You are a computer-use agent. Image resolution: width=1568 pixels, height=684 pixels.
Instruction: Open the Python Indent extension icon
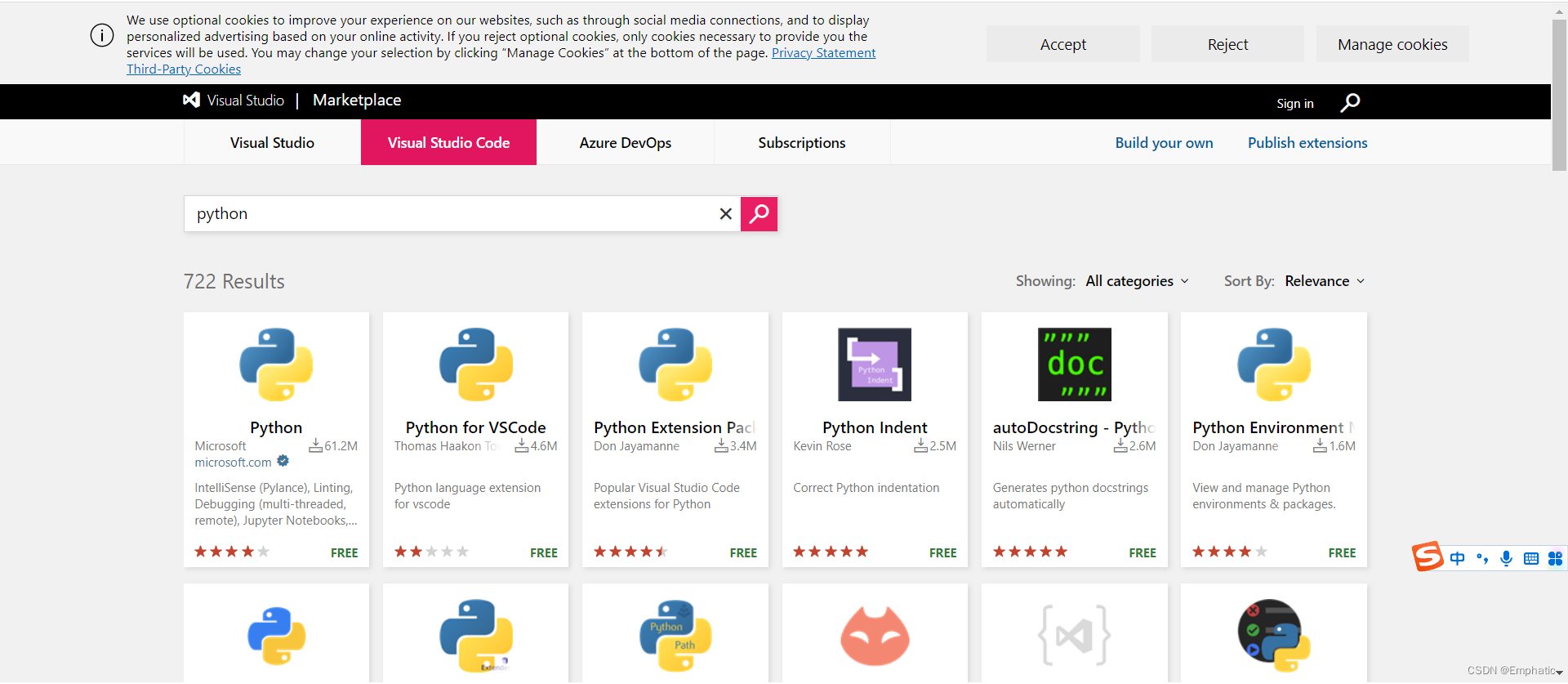pos(875,364)
